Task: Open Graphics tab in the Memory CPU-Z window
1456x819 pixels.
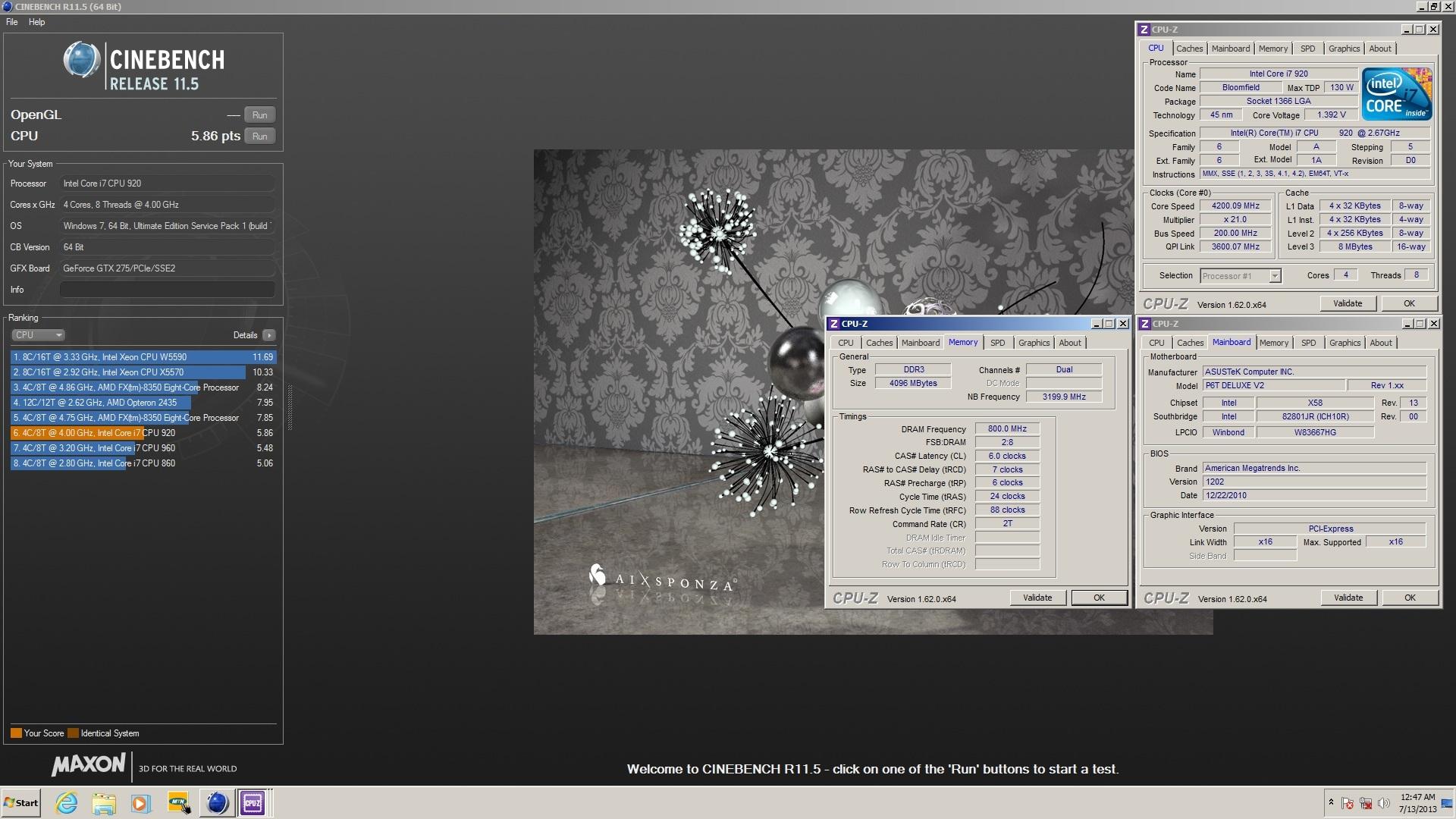Action: click(x=1034, y=343)
